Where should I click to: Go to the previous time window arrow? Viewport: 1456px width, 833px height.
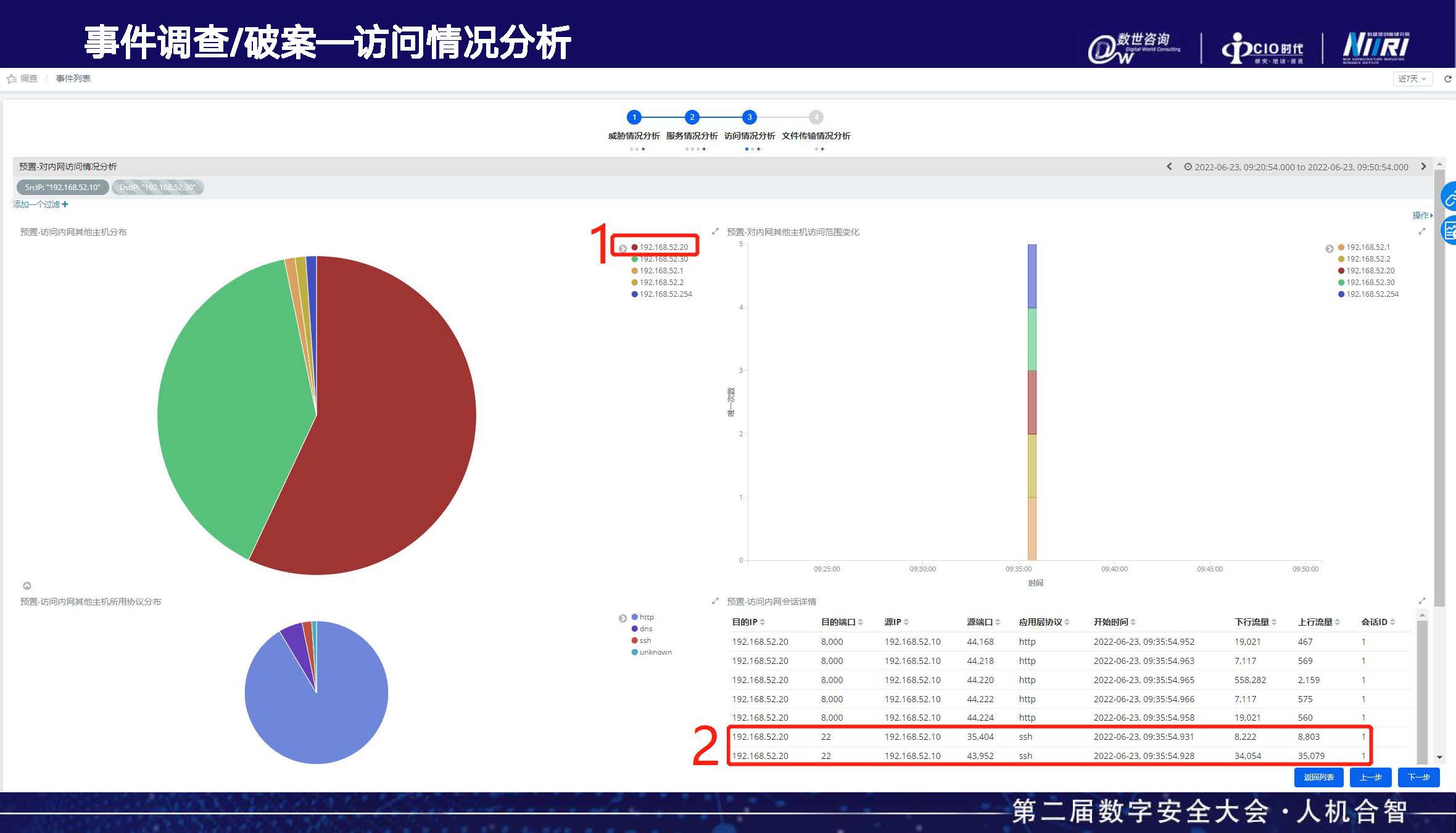[x=1169, y=167]
